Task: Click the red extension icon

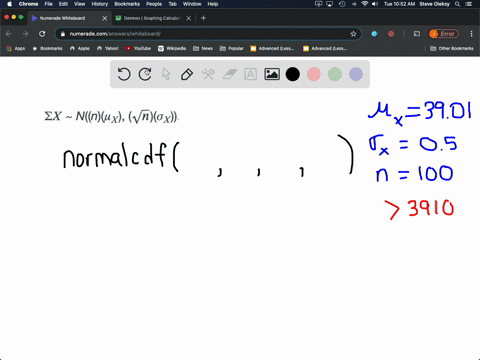Action: tap(391, 34)
